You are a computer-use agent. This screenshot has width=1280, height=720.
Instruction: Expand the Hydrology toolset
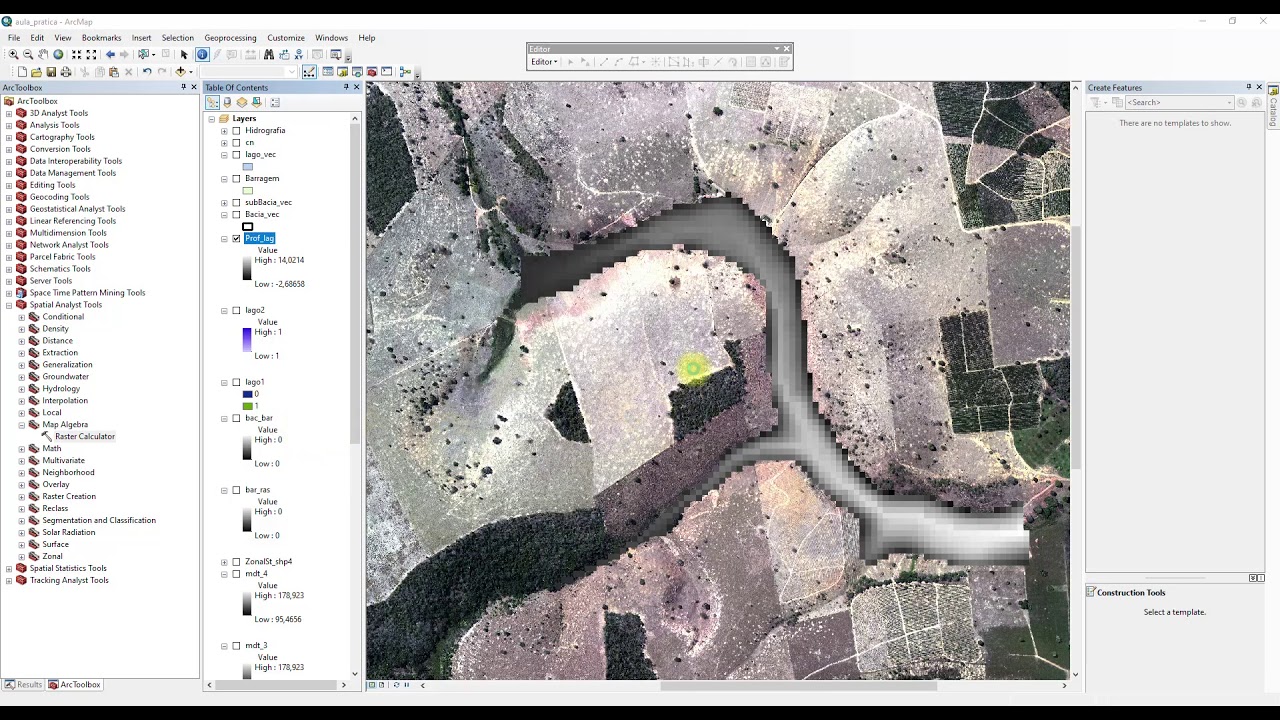(22, 389)
